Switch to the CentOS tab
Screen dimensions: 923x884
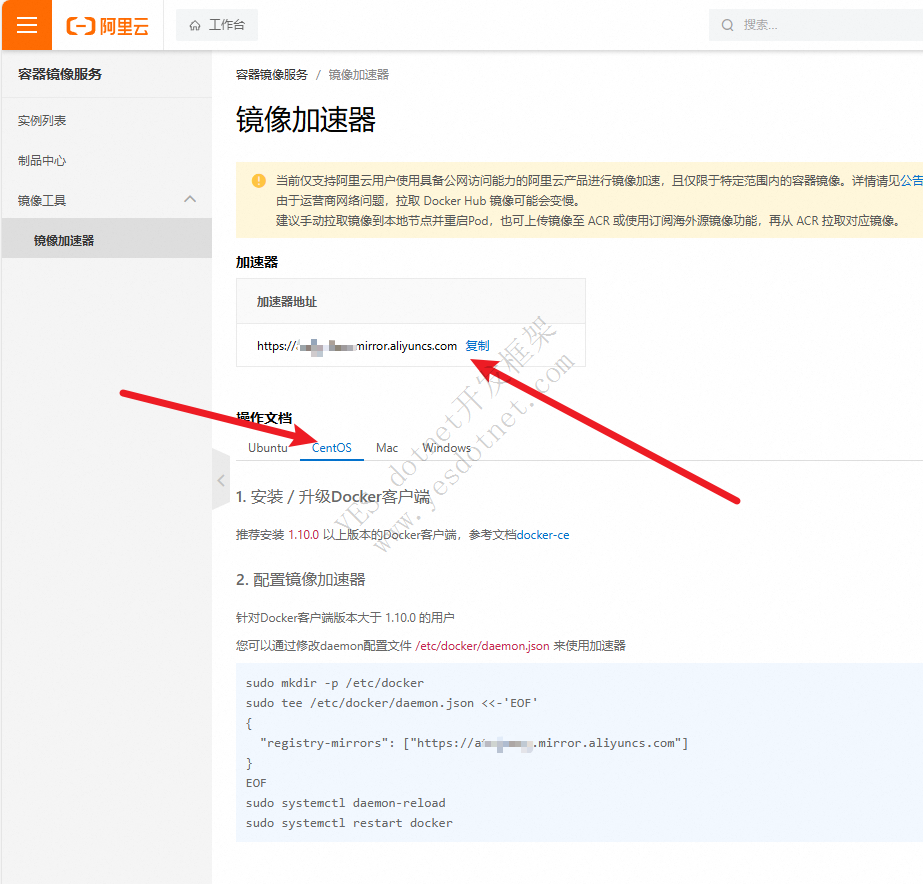331,448
